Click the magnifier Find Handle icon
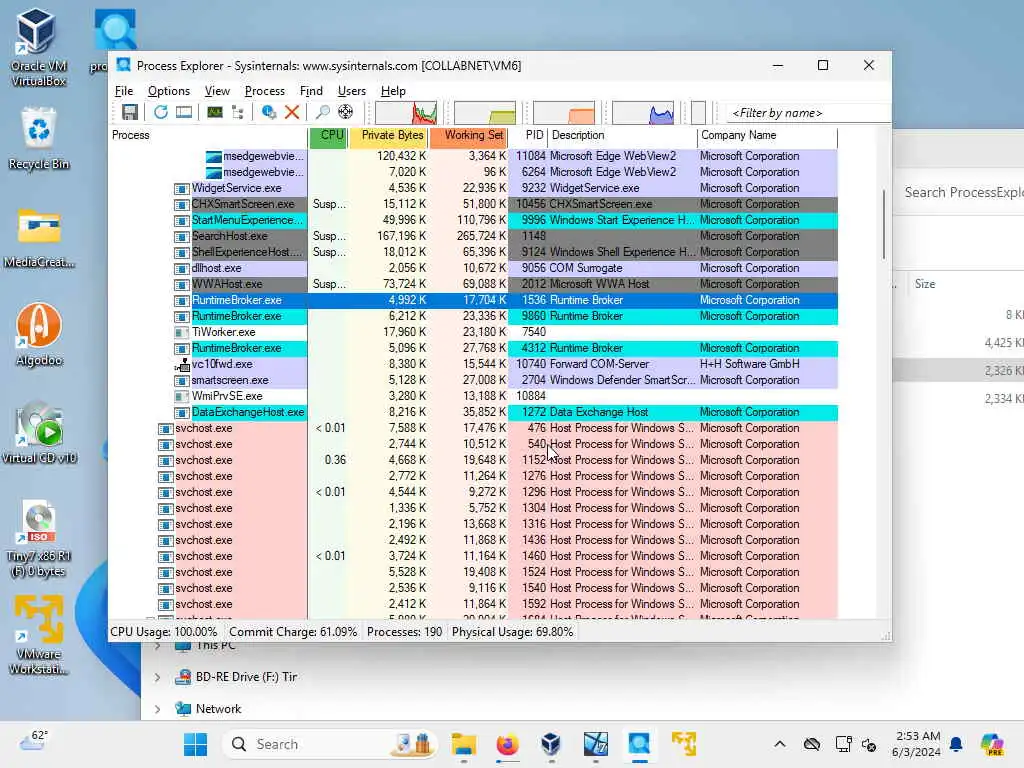This screenshot has height=768, width=1024. [322, 112]
